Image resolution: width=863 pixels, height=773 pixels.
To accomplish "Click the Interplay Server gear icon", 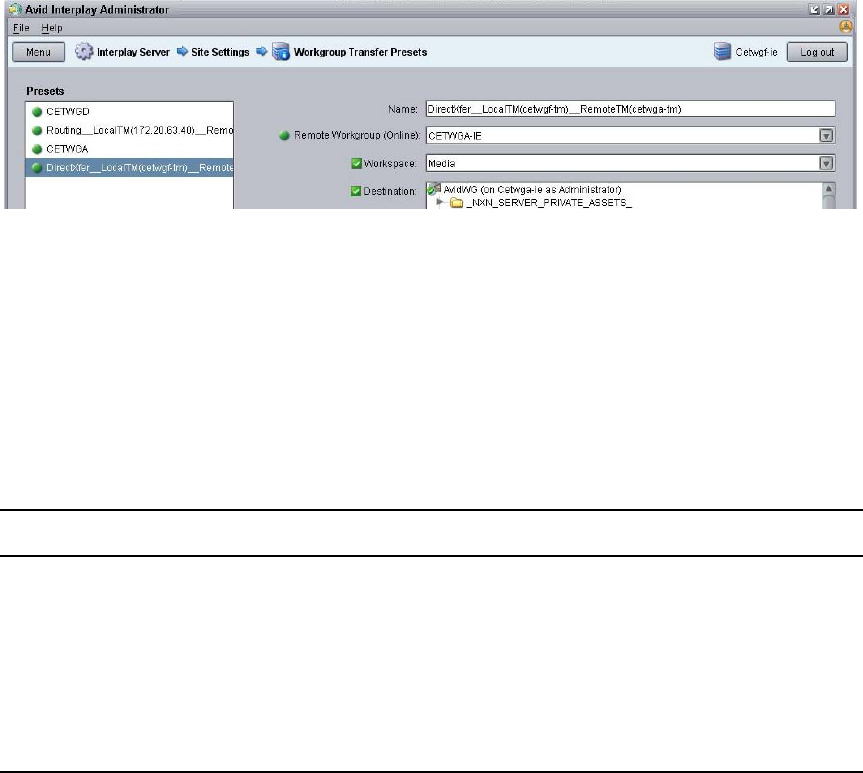I will tap(84, 52).
